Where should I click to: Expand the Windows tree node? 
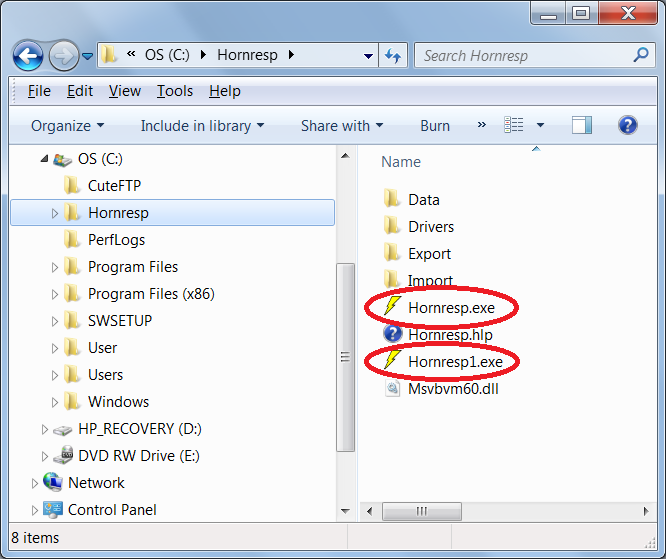click(x=55, y=402)
